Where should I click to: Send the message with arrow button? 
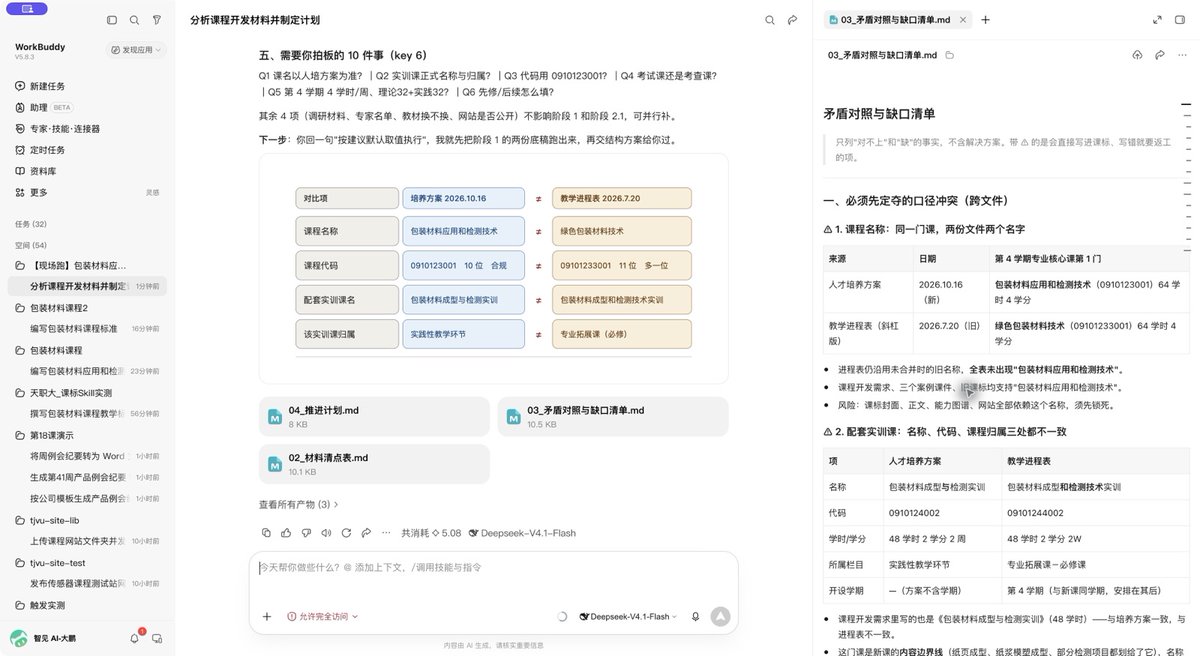click(720, 617)
